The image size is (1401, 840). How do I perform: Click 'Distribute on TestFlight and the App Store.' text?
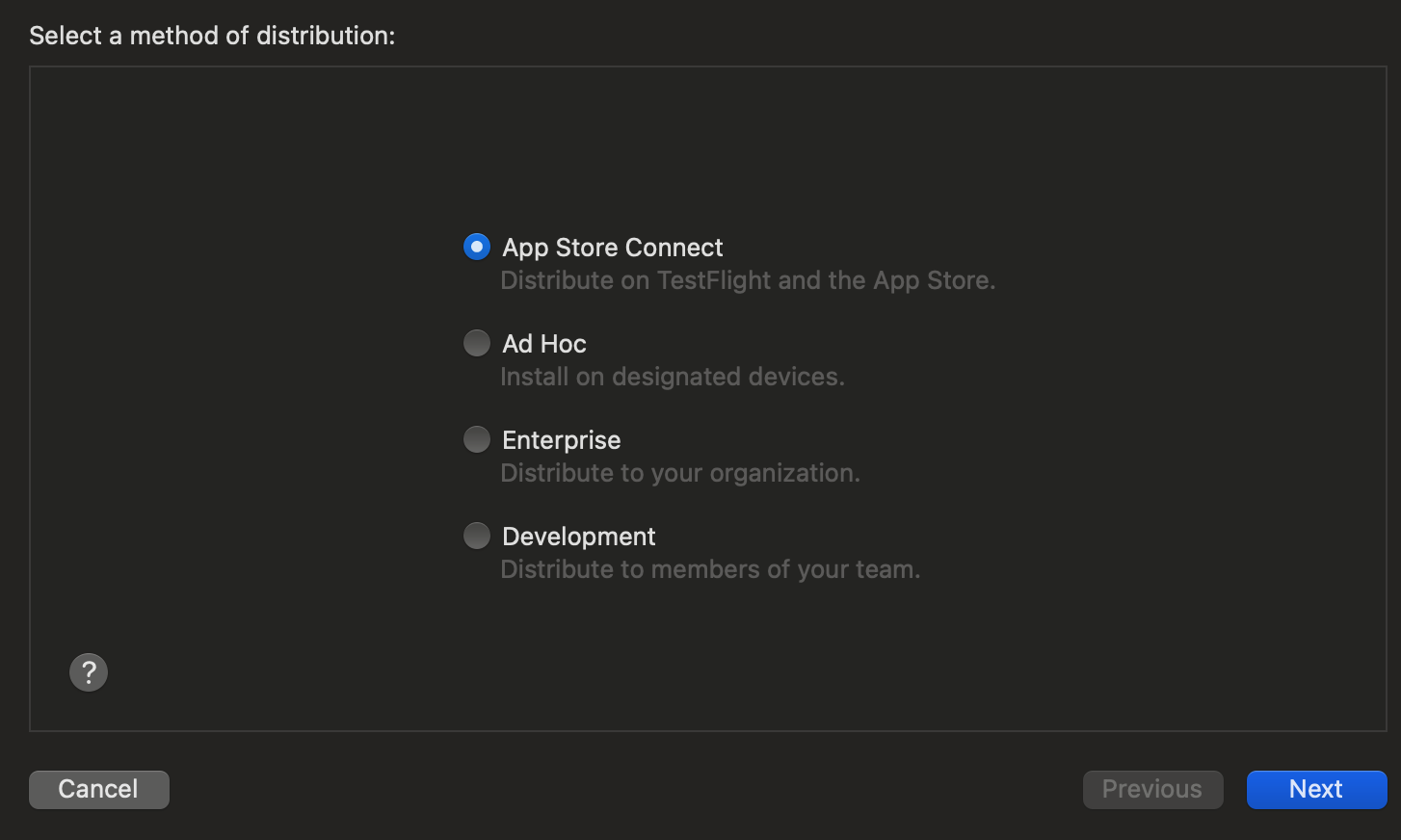748,280
